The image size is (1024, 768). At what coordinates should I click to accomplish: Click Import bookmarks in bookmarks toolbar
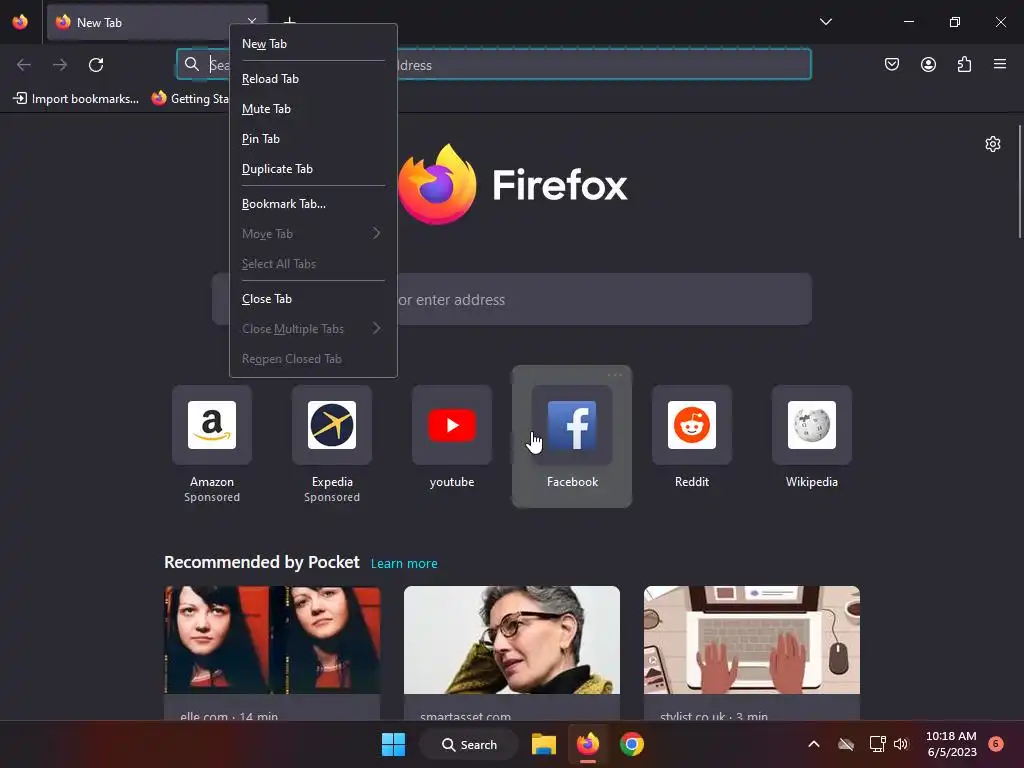click(76, 99)
